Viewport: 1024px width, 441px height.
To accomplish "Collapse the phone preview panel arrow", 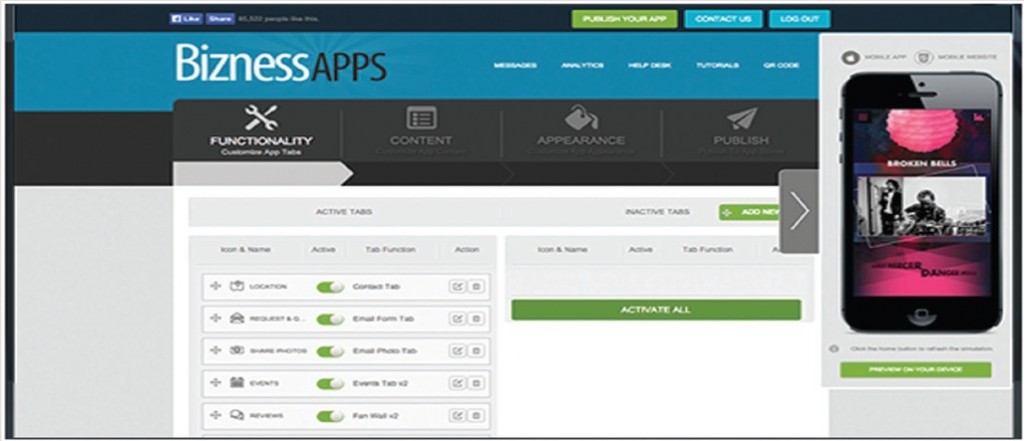I will (799, 211).
